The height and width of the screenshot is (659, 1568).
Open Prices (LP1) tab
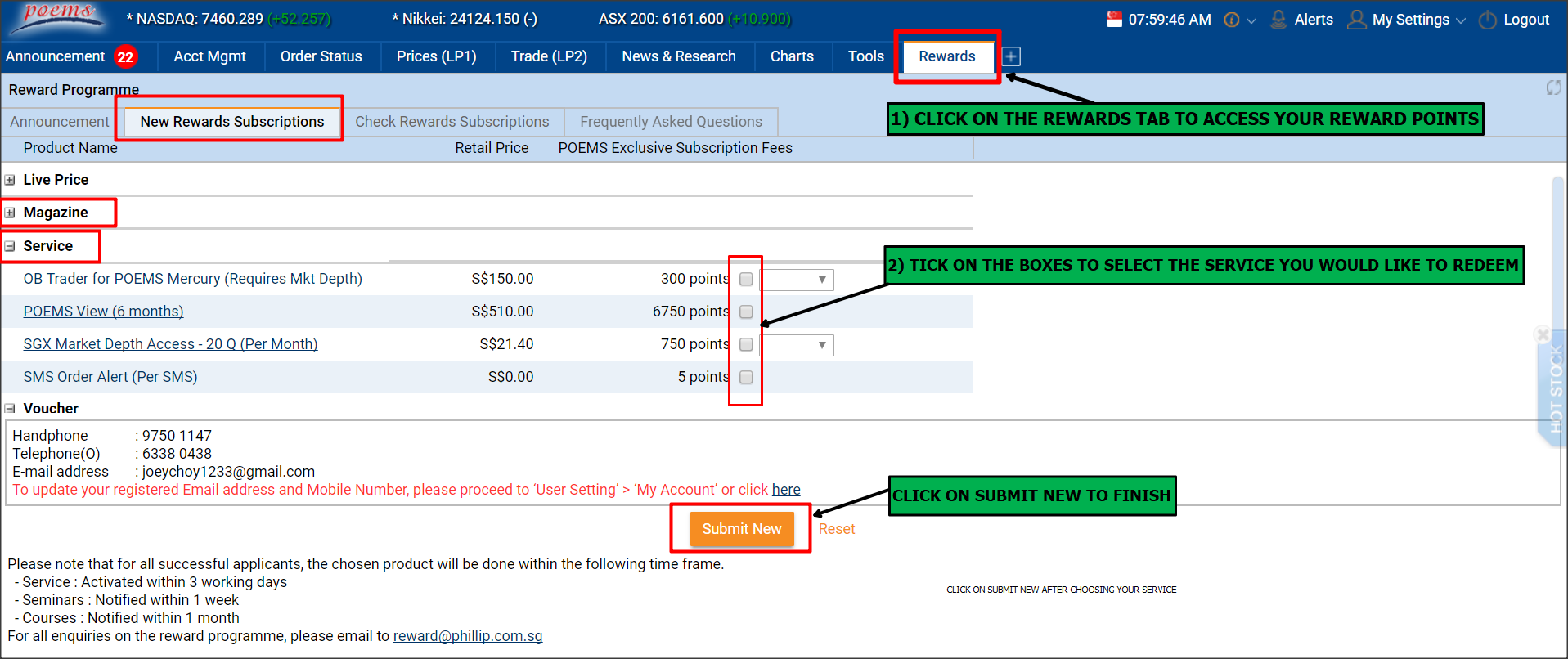[437, 56]
